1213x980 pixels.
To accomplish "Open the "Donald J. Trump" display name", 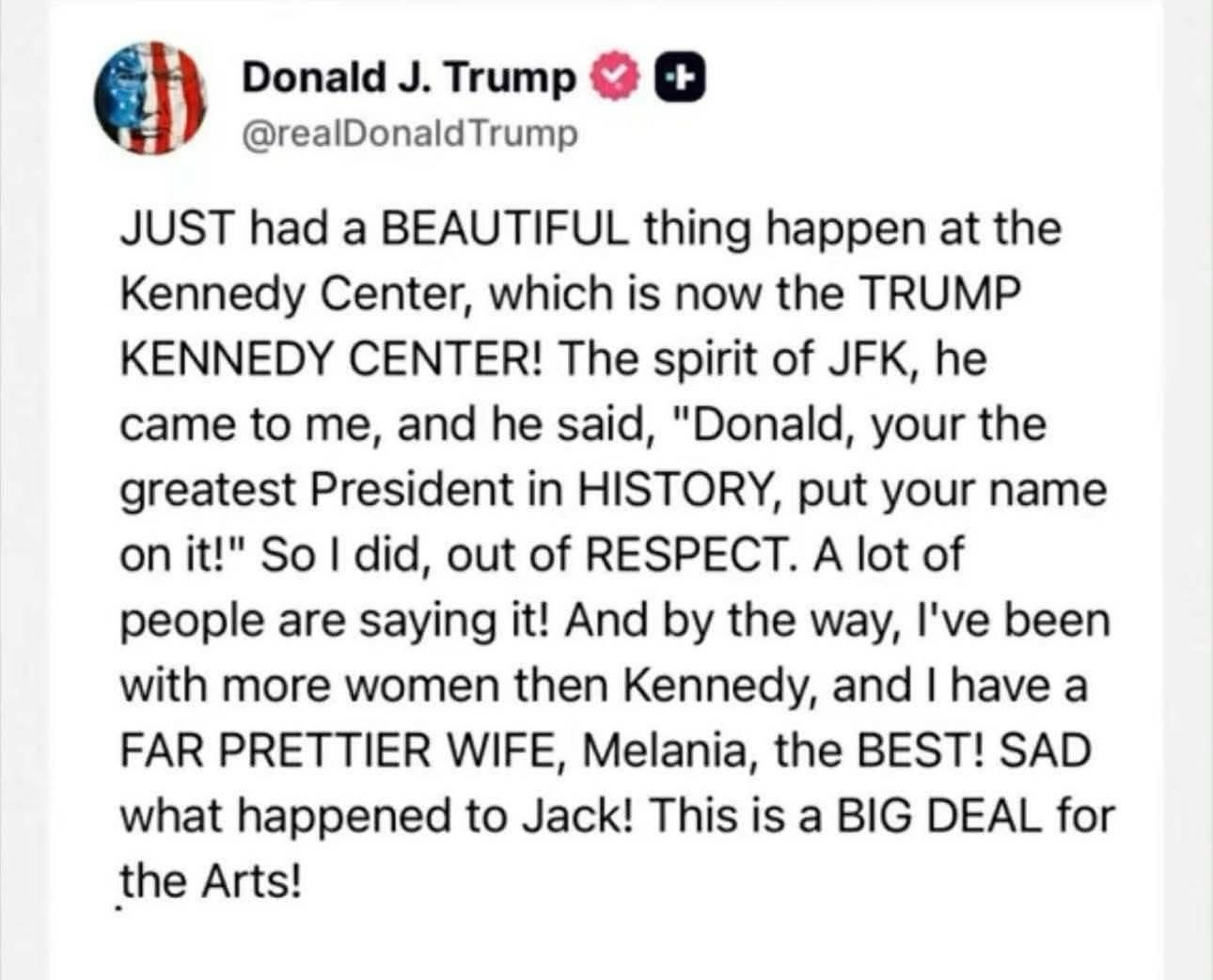I will (408, 79).
